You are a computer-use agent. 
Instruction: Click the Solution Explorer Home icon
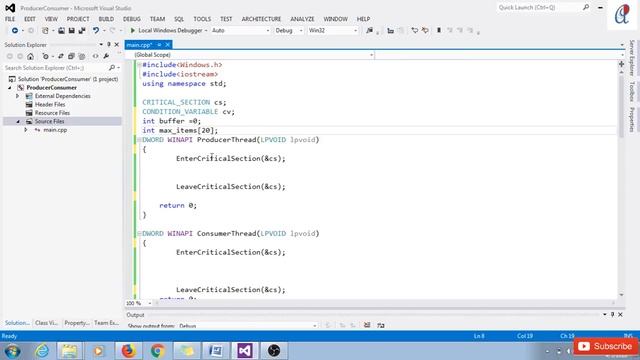coord(31,56)
